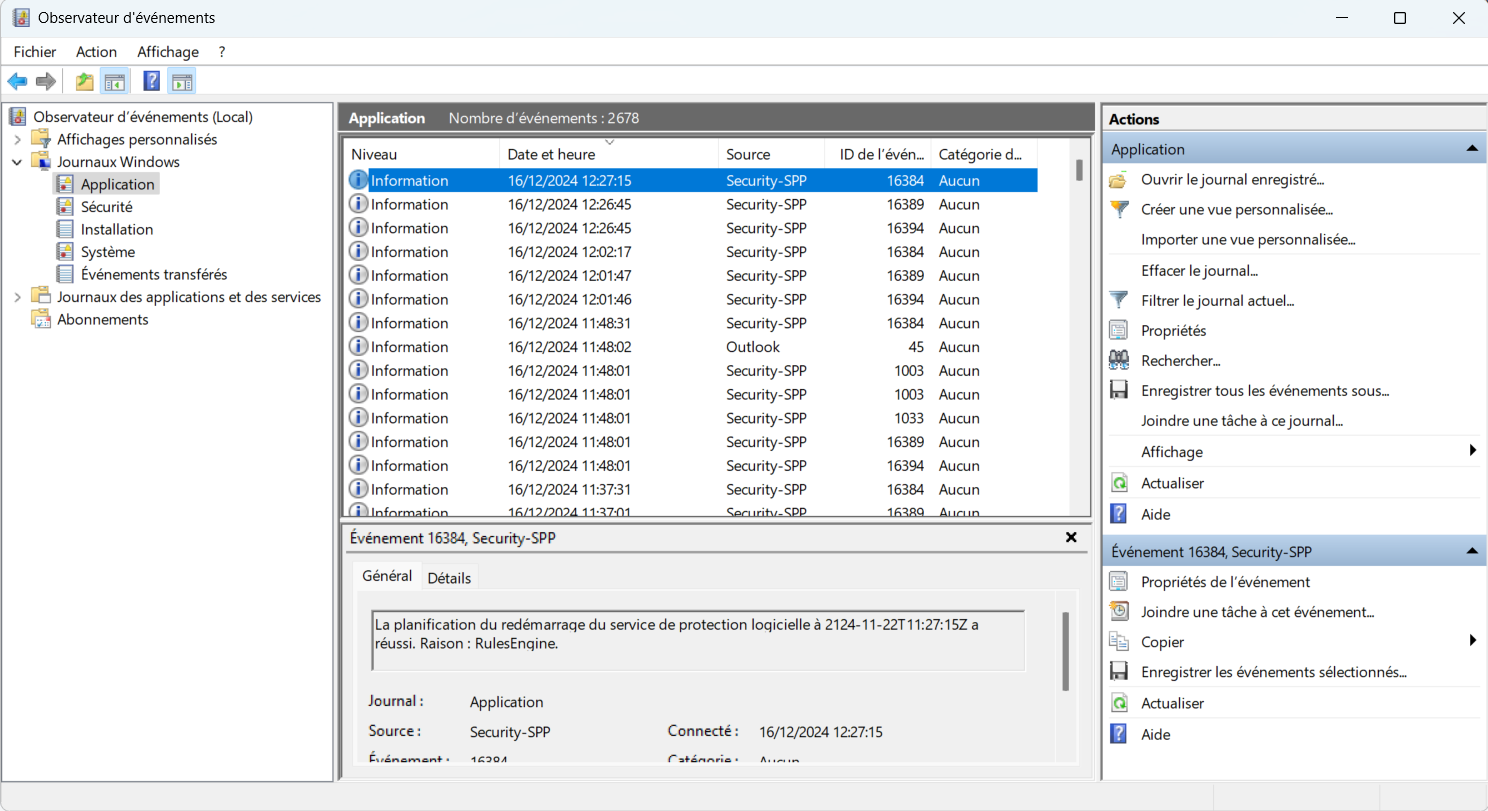Select the Sécurité log in tree
This screenshot has width=1488, height=811.
(106, 207)
